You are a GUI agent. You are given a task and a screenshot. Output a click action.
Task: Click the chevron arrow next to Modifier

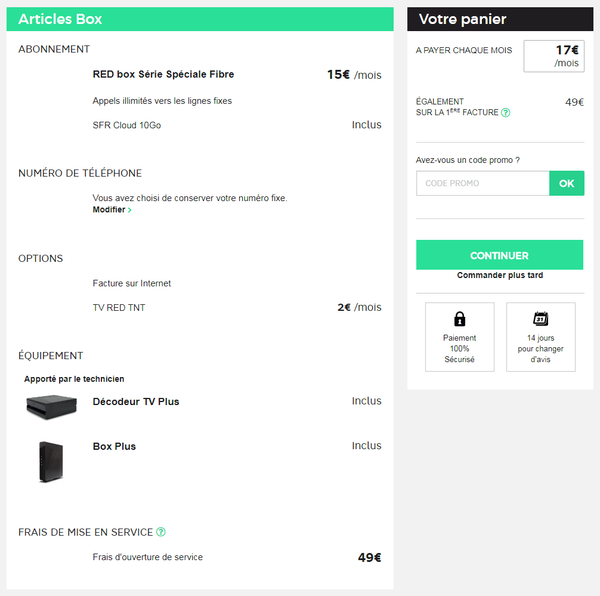pyautogui.click(x=130, y=210)
